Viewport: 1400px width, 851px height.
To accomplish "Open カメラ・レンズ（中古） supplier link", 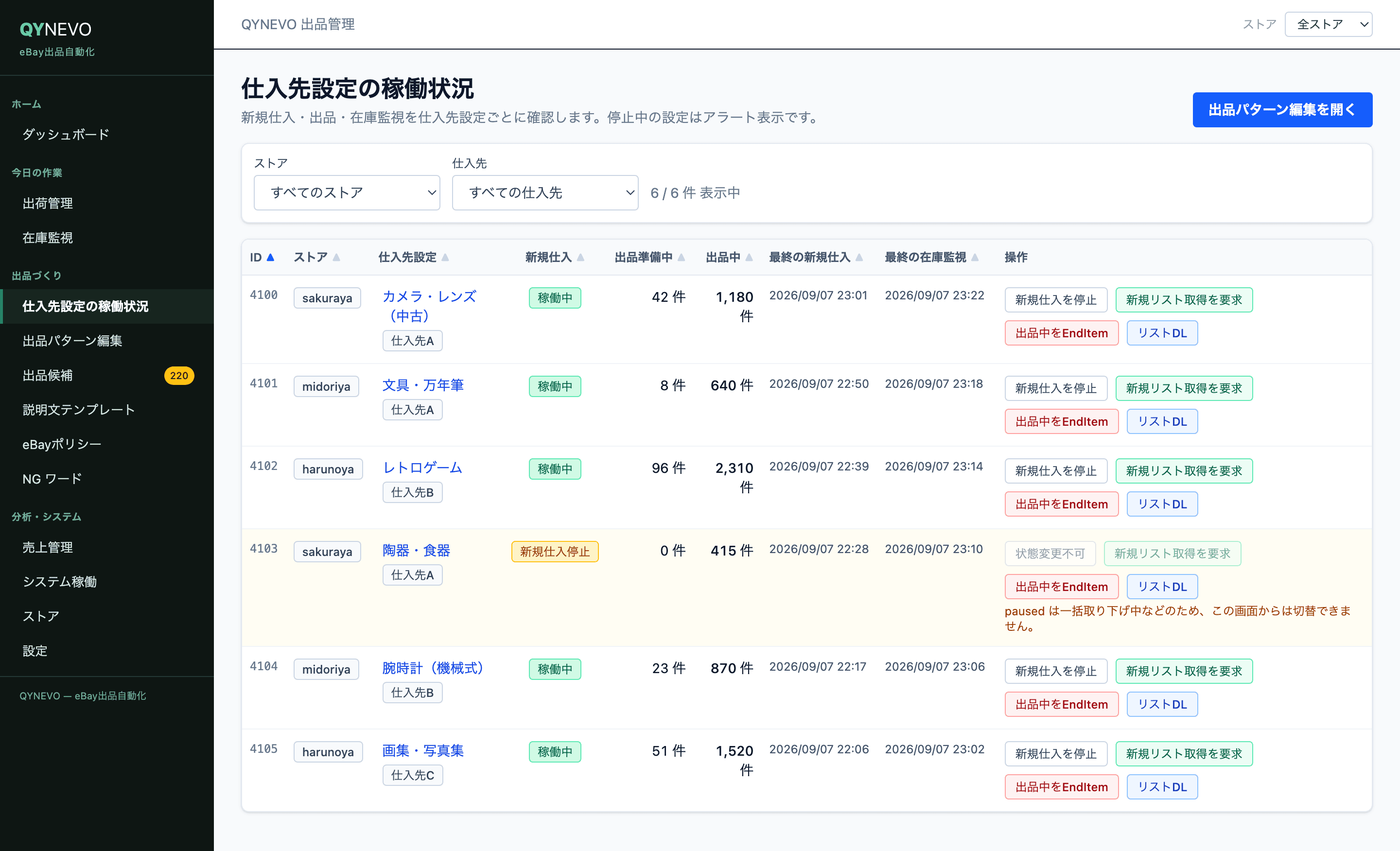I will tap(429, 306).
